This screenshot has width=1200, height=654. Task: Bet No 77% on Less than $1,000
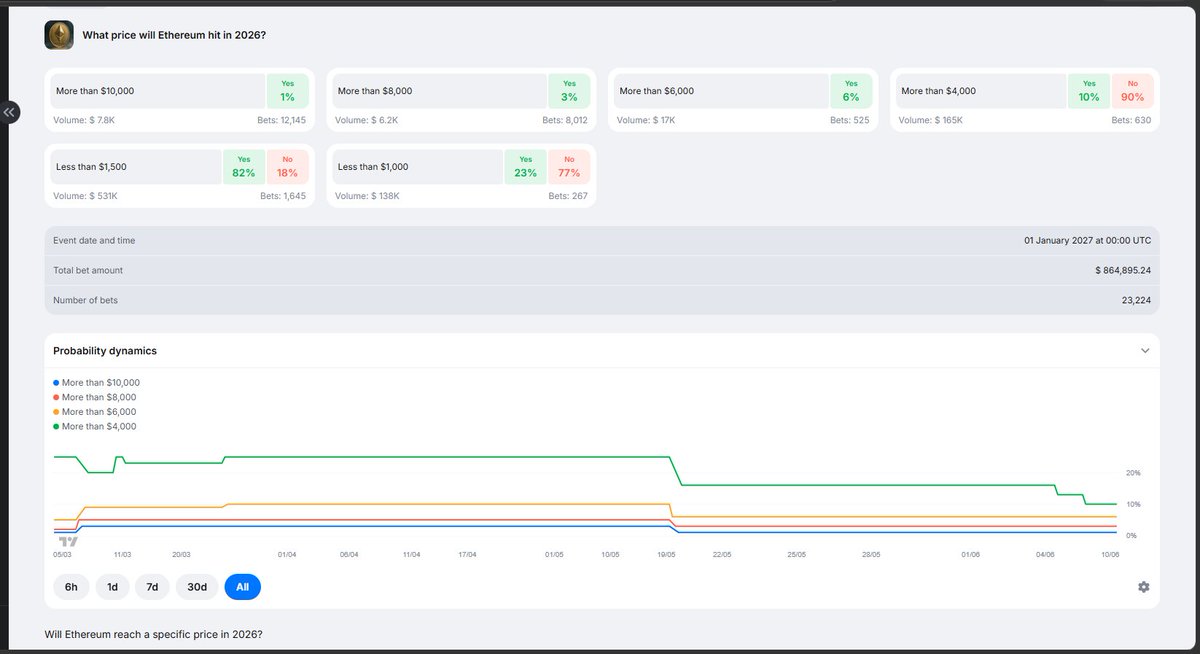click(569, 167)
